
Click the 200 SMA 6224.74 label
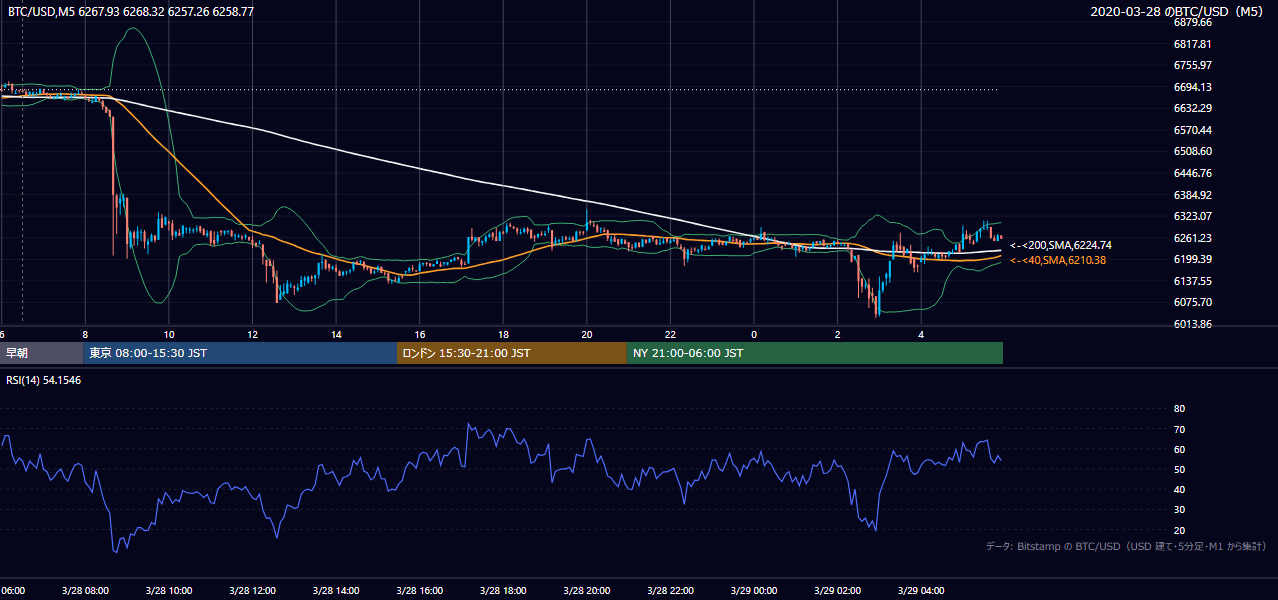click(1061, 245)
